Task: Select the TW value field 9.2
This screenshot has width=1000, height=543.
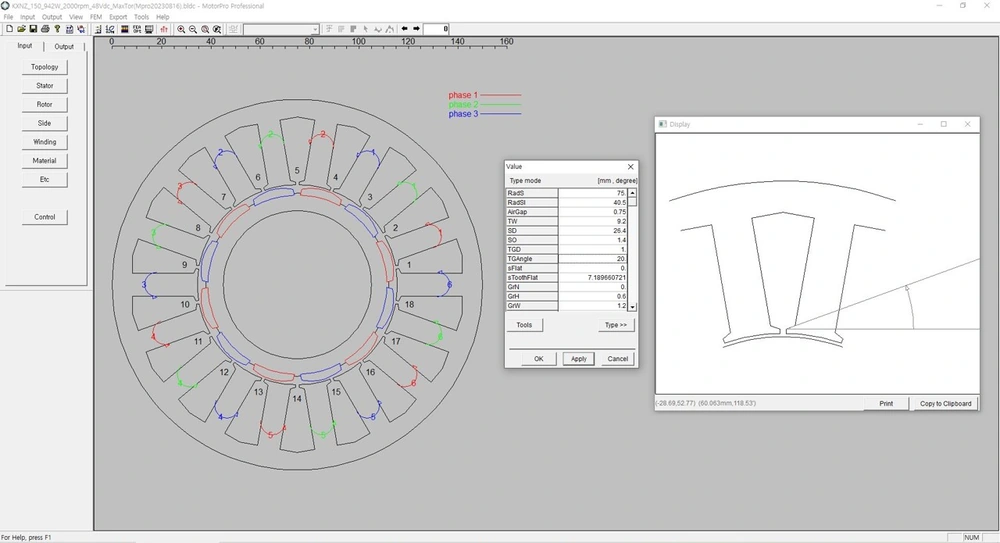Action: click(x=592, y=221)
